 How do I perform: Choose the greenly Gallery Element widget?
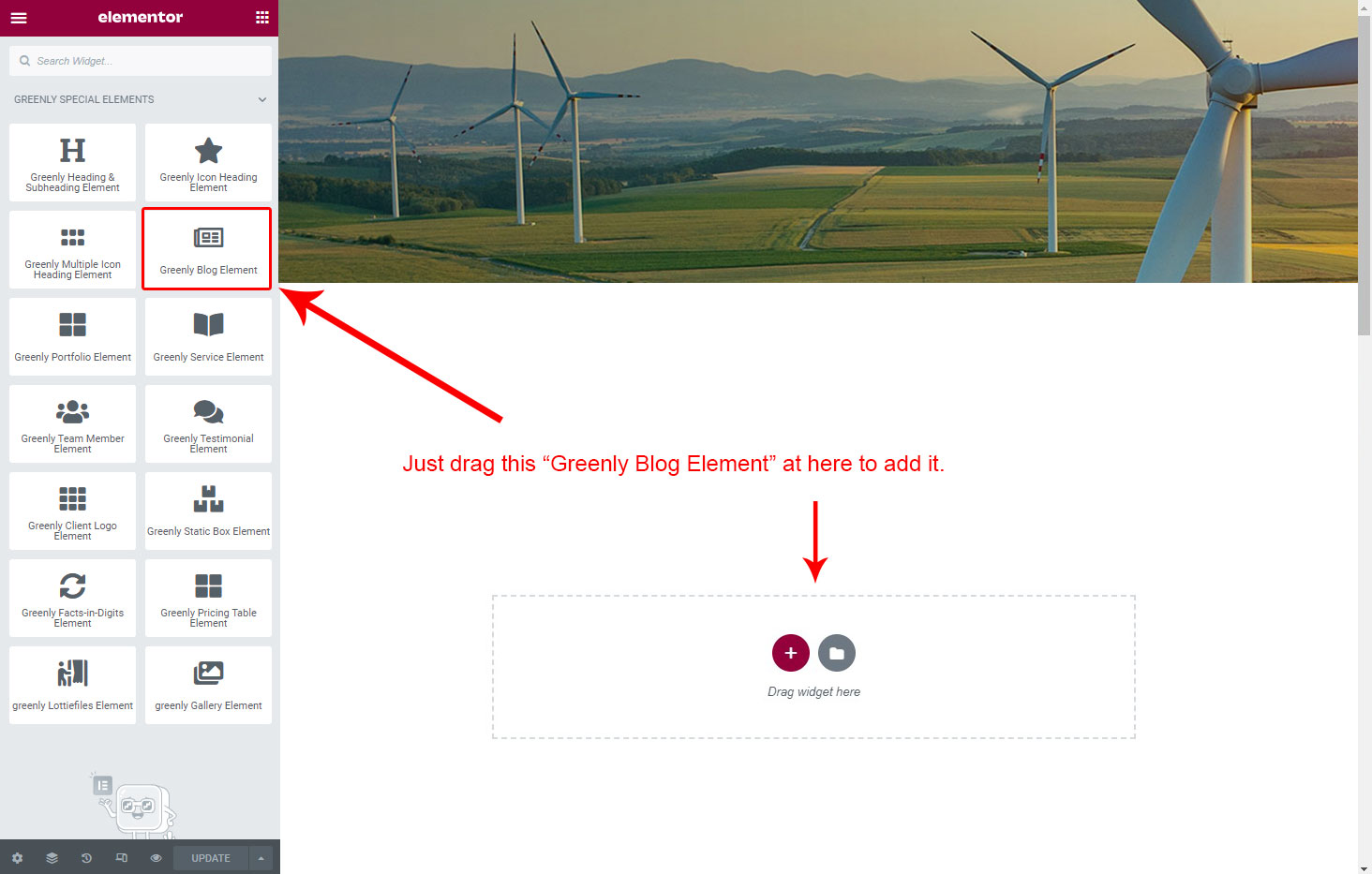pos(208,685)
